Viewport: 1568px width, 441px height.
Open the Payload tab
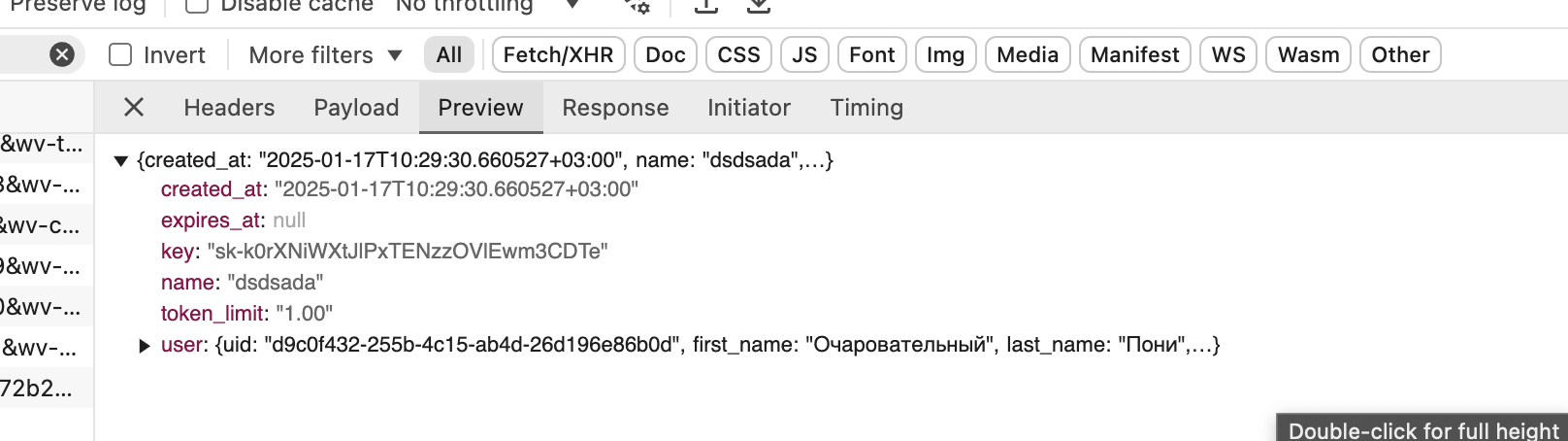coord(356,108)
